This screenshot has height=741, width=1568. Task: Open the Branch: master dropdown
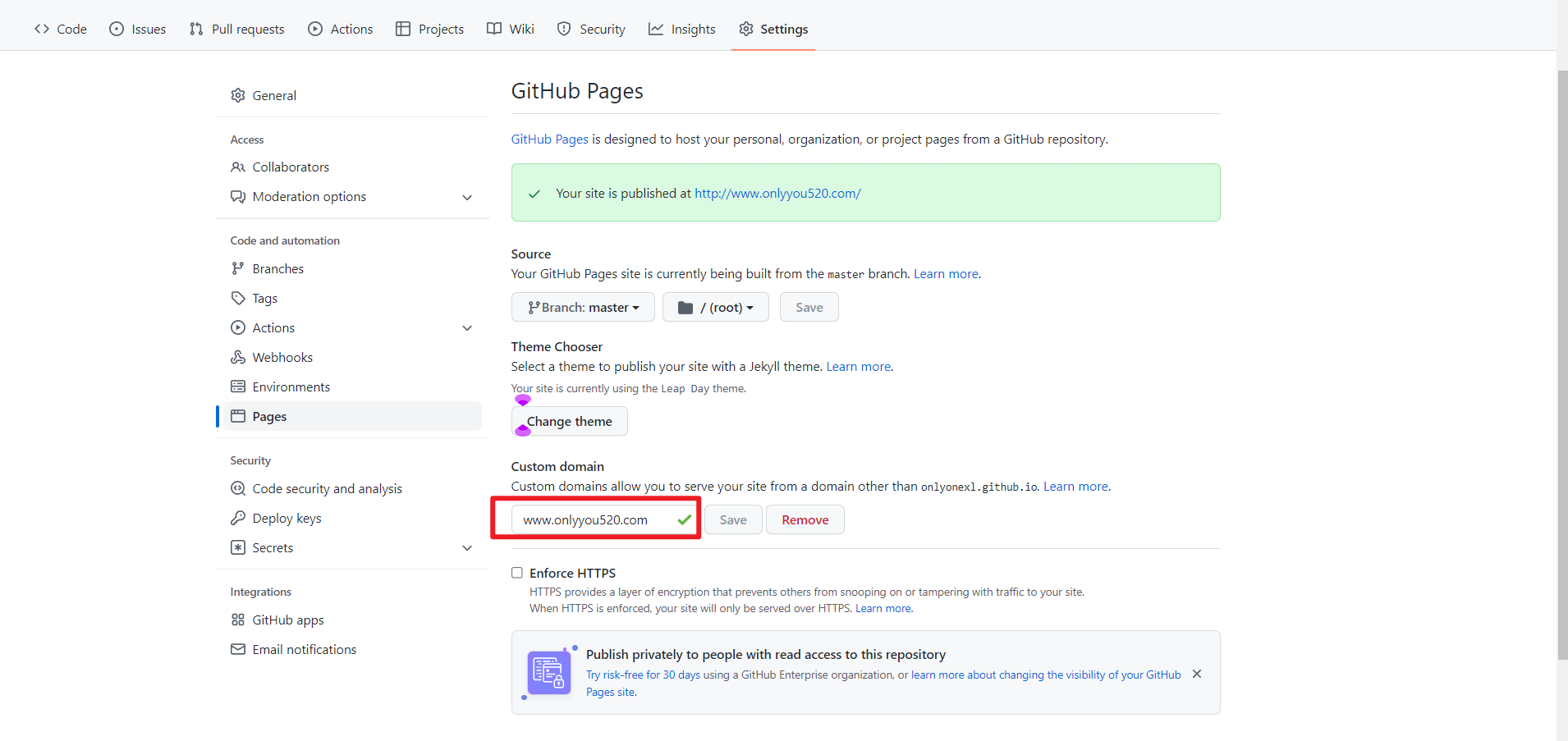(x=583, y=307)
